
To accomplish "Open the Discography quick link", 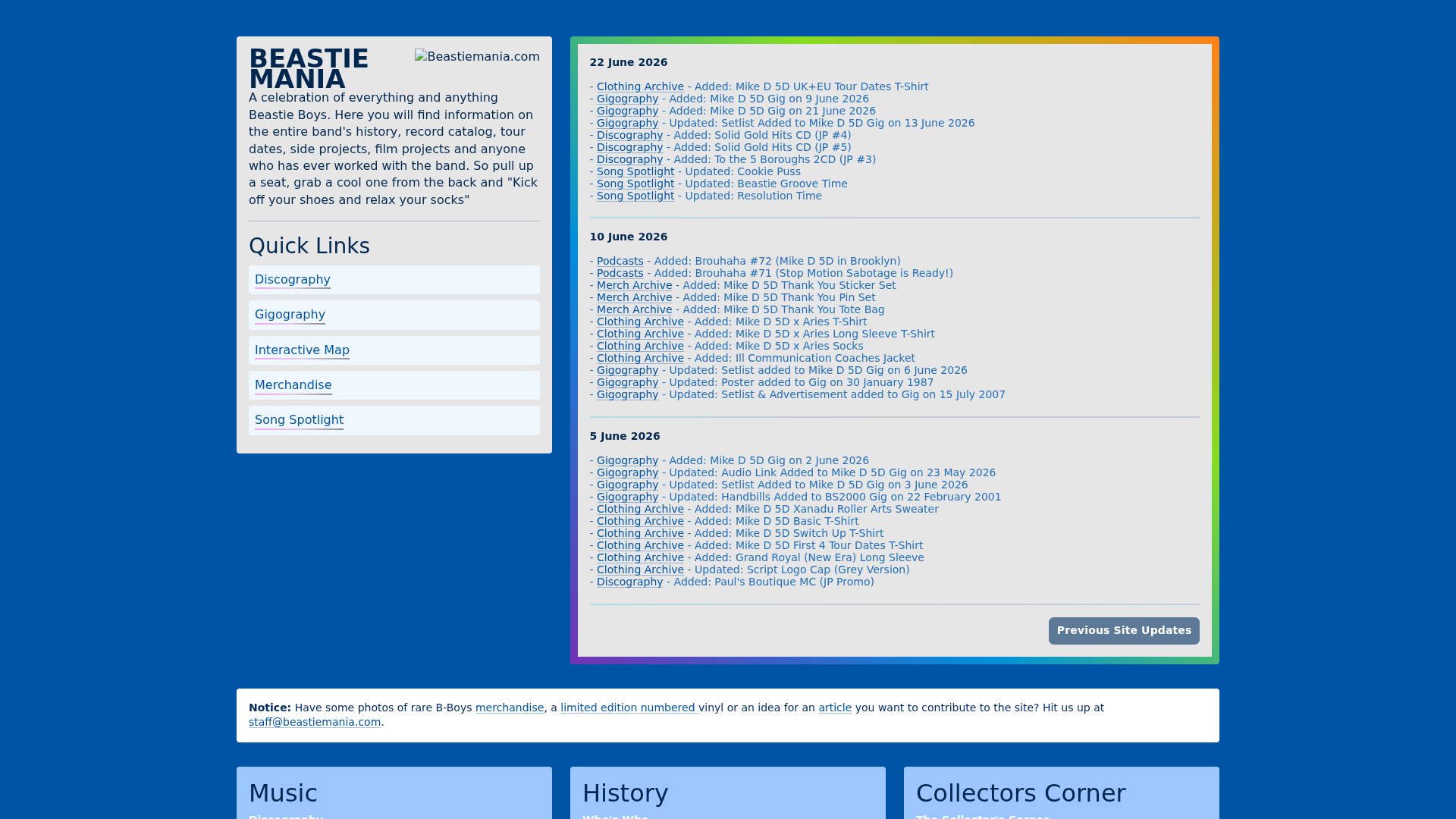I will [x=293, y=280].
